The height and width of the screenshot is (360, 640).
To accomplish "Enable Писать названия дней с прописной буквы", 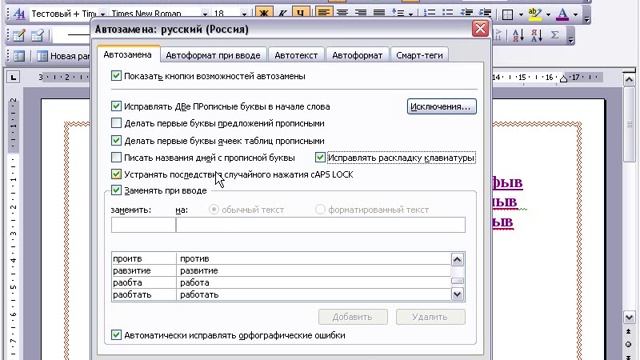I will coord(116,157).
